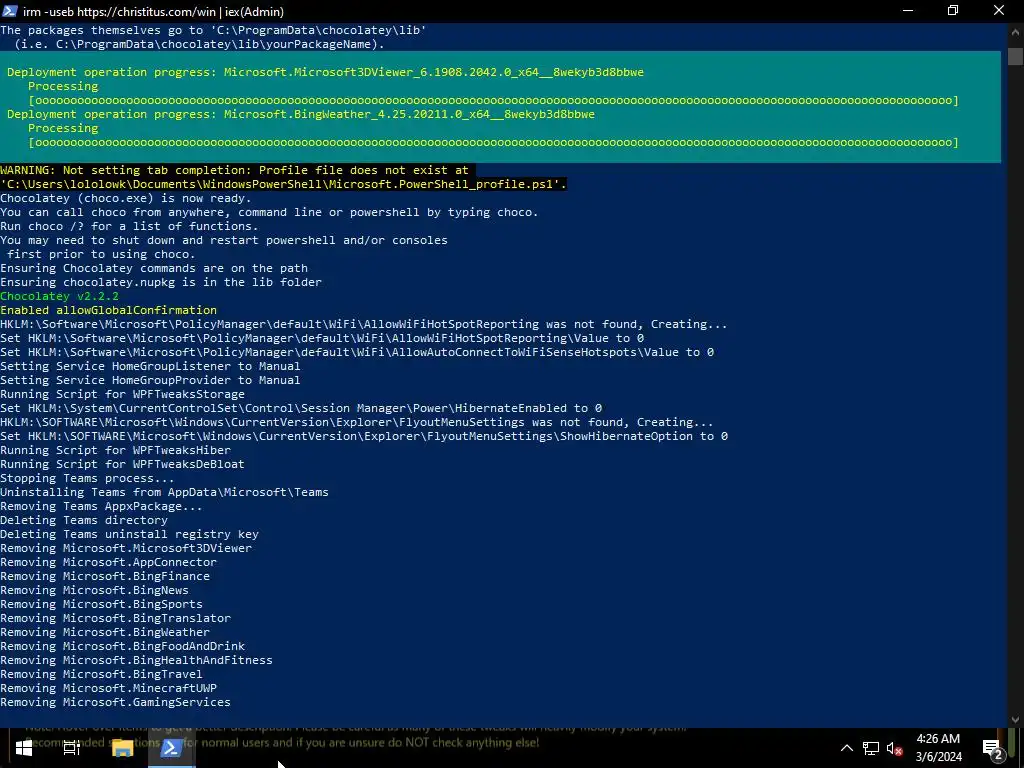
Task: Click 'Deleting Teams uninstall registry key'
Action: click(129, 534)
